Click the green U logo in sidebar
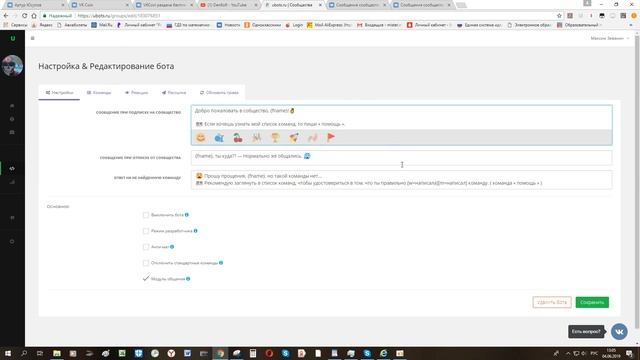The width and height of the screenshot is (640, 360). click(13, 38)
